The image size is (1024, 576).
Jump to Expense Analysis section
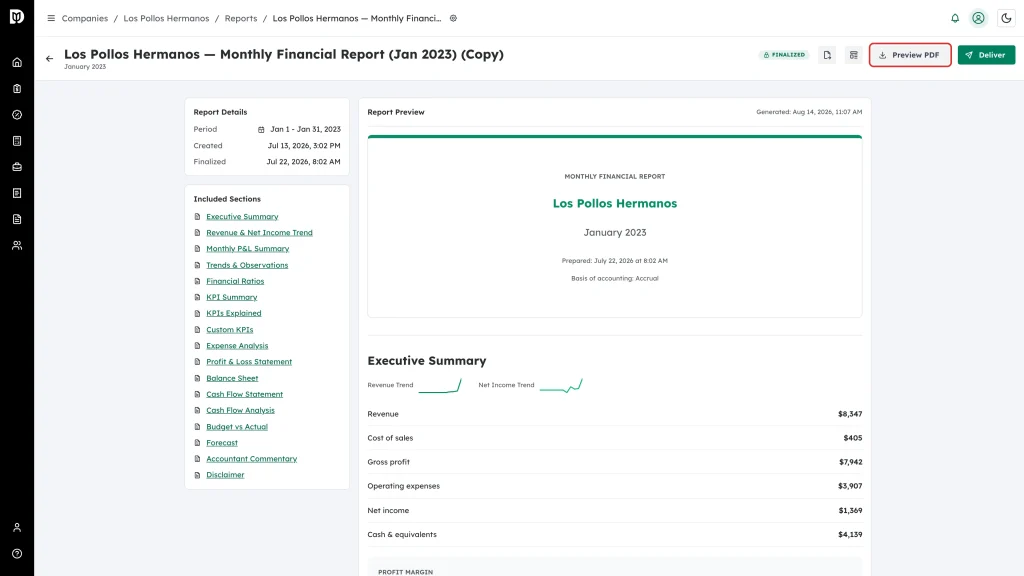[x=237, y=346]
